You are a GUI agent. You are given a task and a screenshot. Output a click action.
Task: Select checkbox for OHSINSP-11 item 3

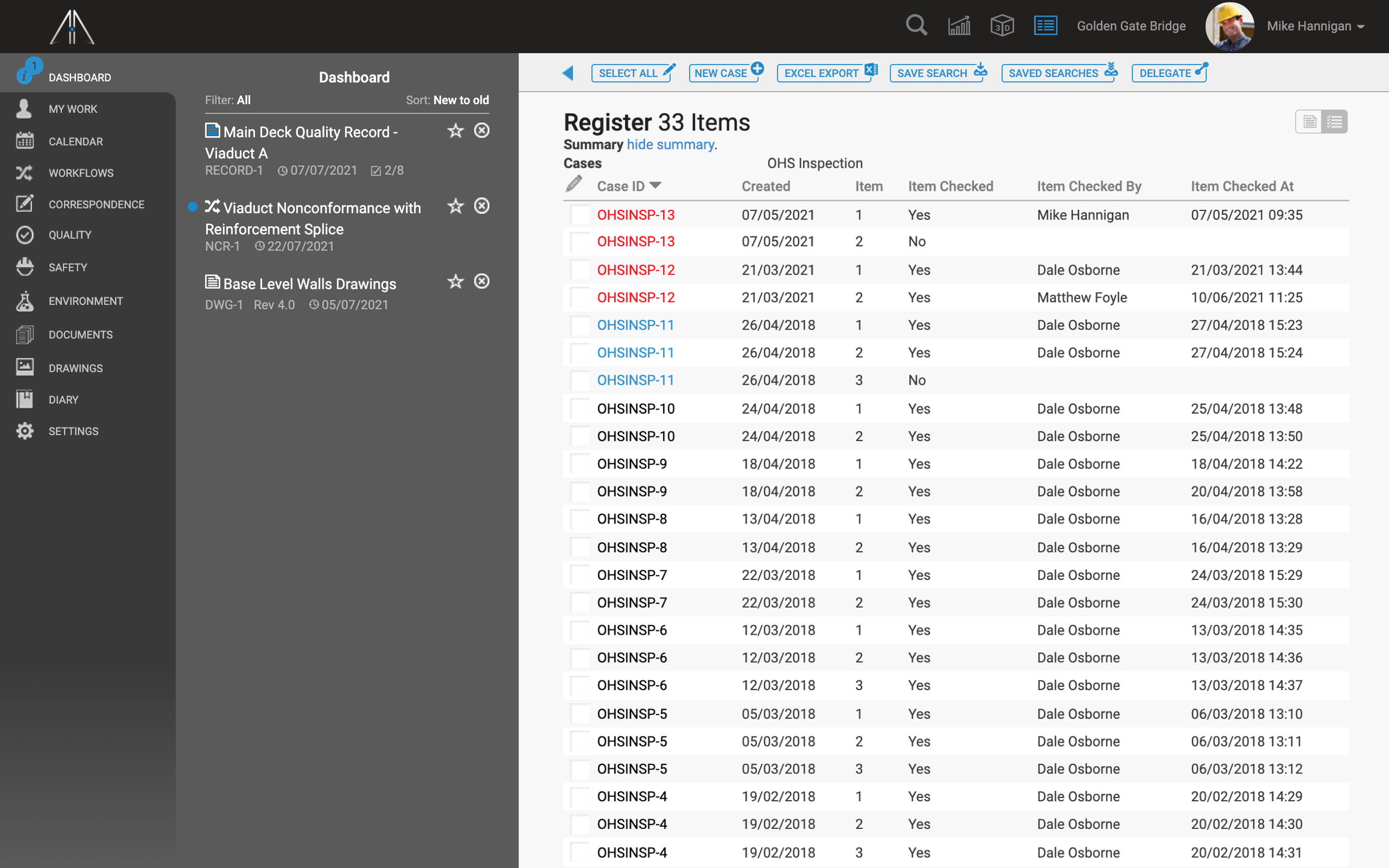[580, 380]
